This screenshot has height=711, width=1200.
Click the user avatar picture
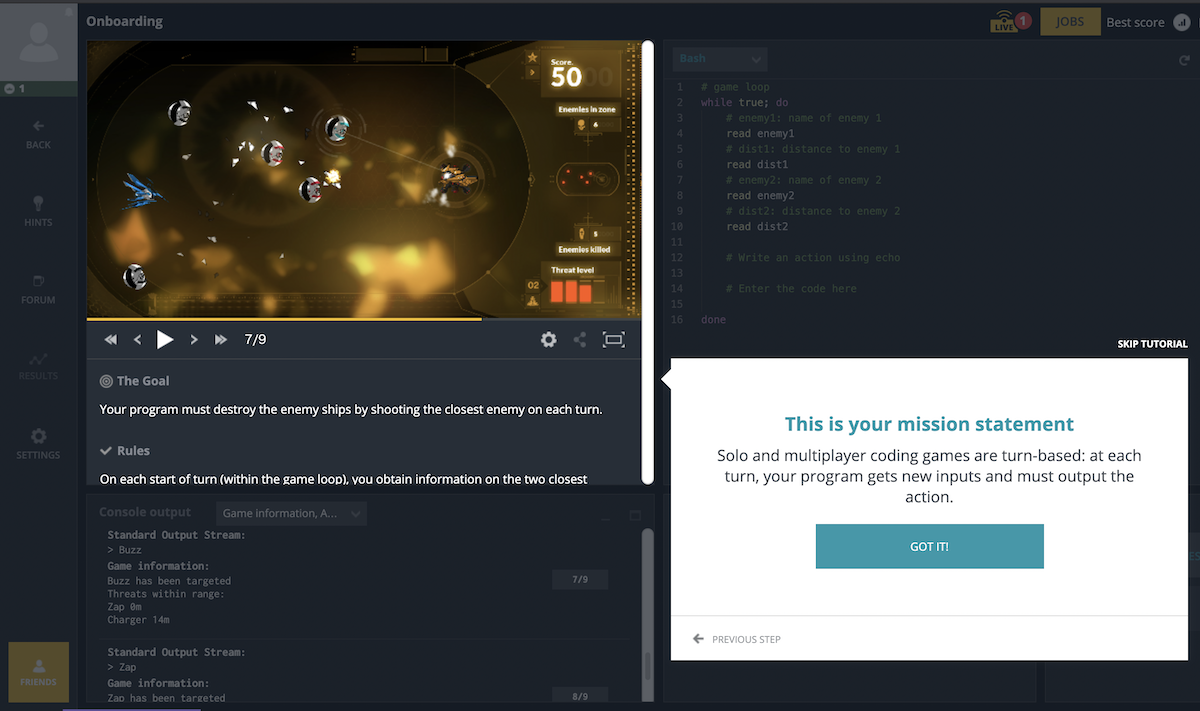[x=39, y=42]
